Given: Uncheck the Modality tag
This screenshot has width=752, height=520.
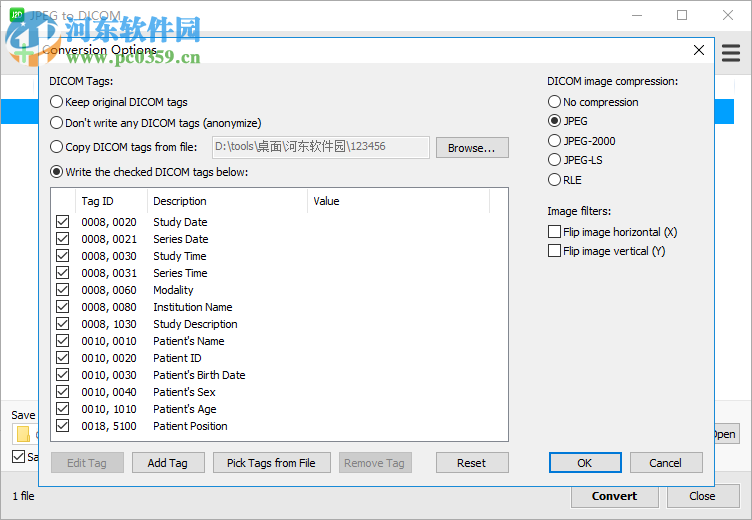Looking at the screenshot, I should click(62, 290).
